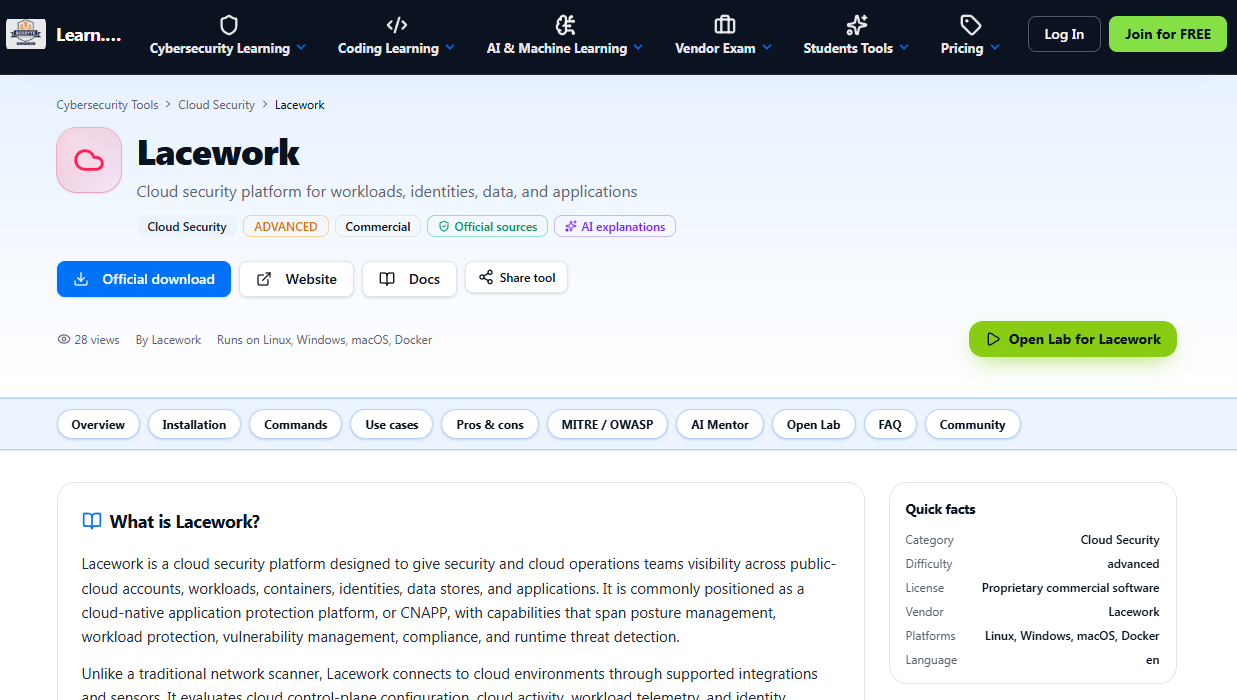The image size is (1237, 700).
Task: Open the Community tab
Action: [x=973, y=425]
